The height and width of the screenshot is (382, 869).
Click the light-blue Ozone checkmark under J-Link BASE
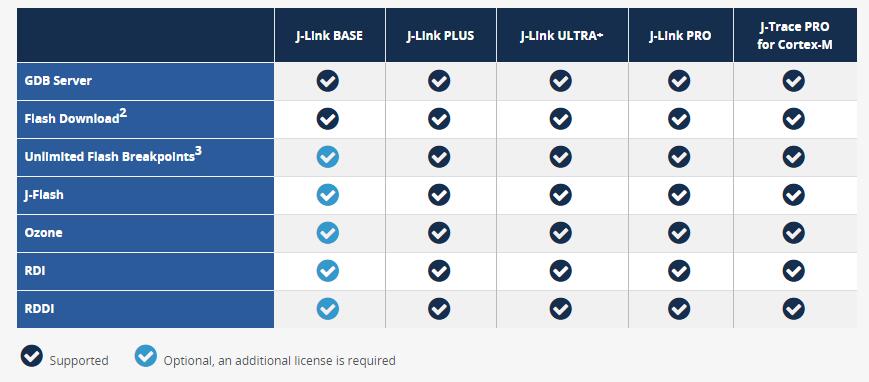328,233
